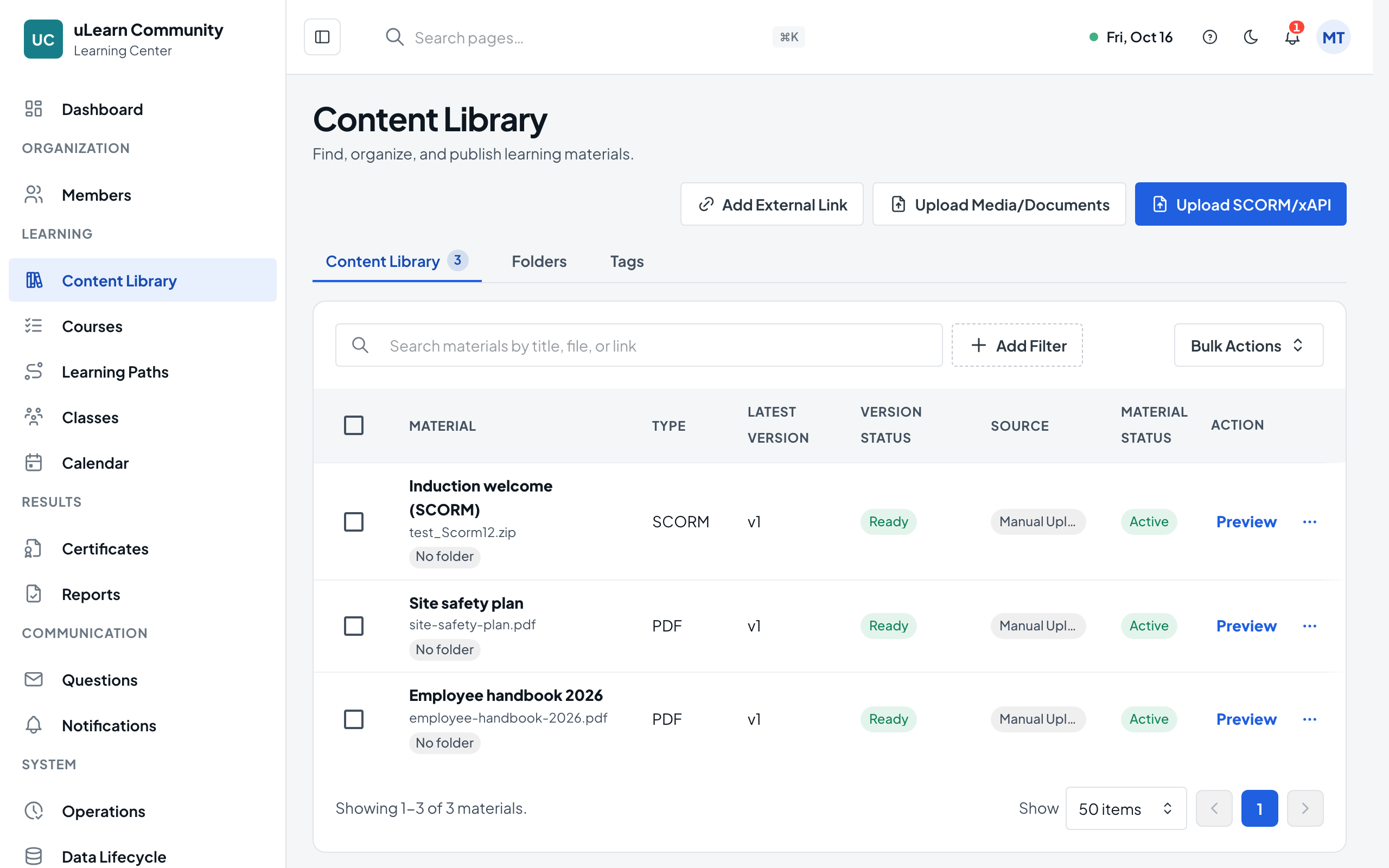Navigate to Classes in sidebar
Image resolution: width=1389 pixels, height=868 pixels.
(142, 417)
